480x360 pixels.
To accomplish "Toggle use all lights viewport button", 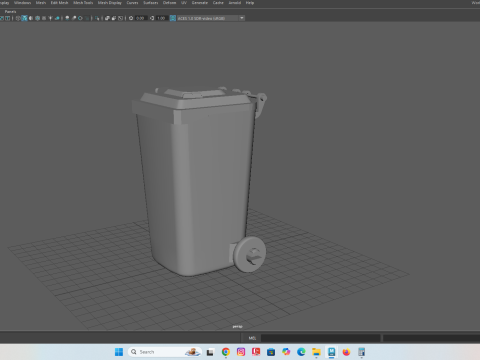I will tap(50, 18).
